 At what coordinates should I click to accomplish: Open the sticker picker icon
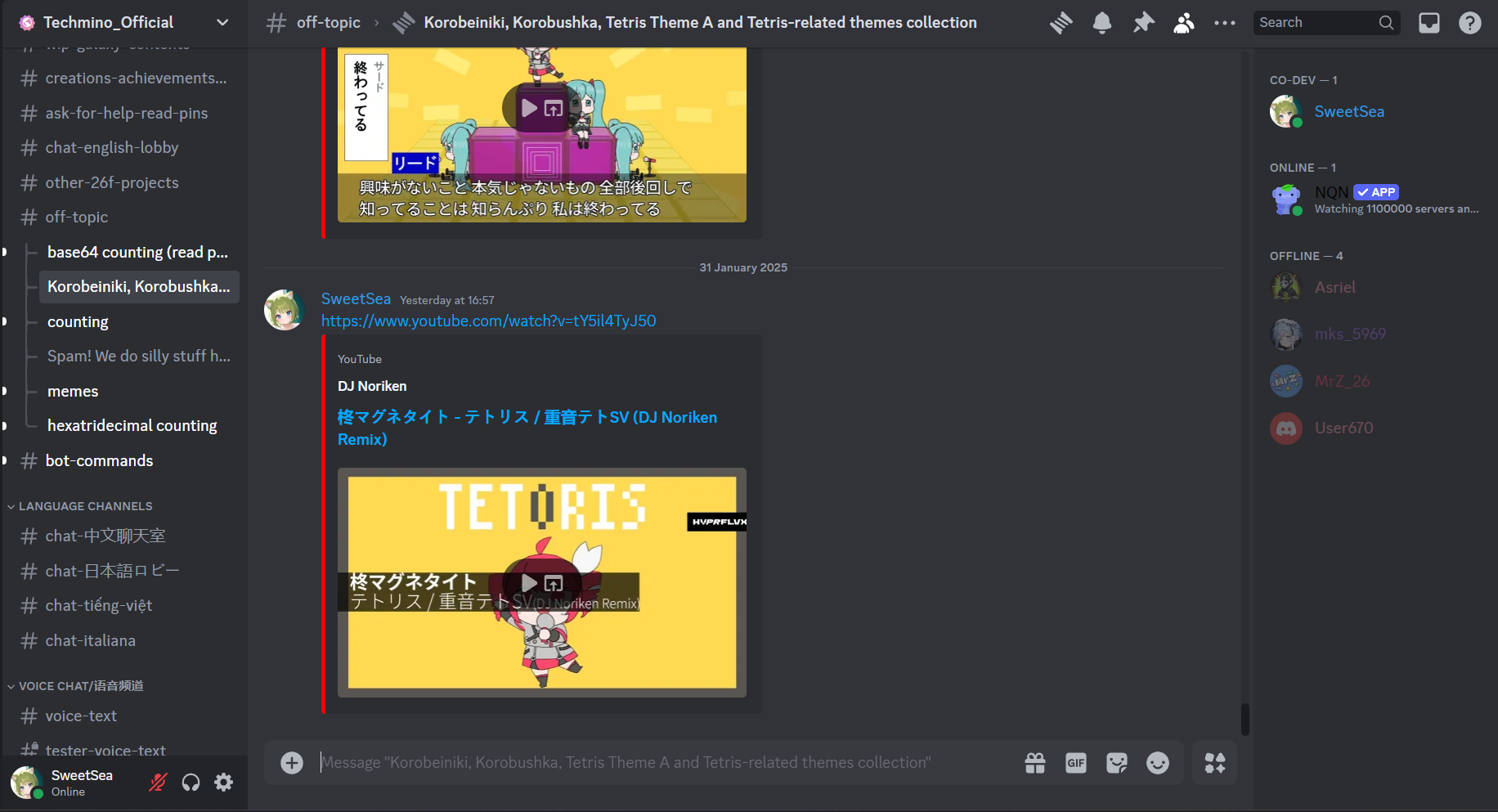(1117, 763)
